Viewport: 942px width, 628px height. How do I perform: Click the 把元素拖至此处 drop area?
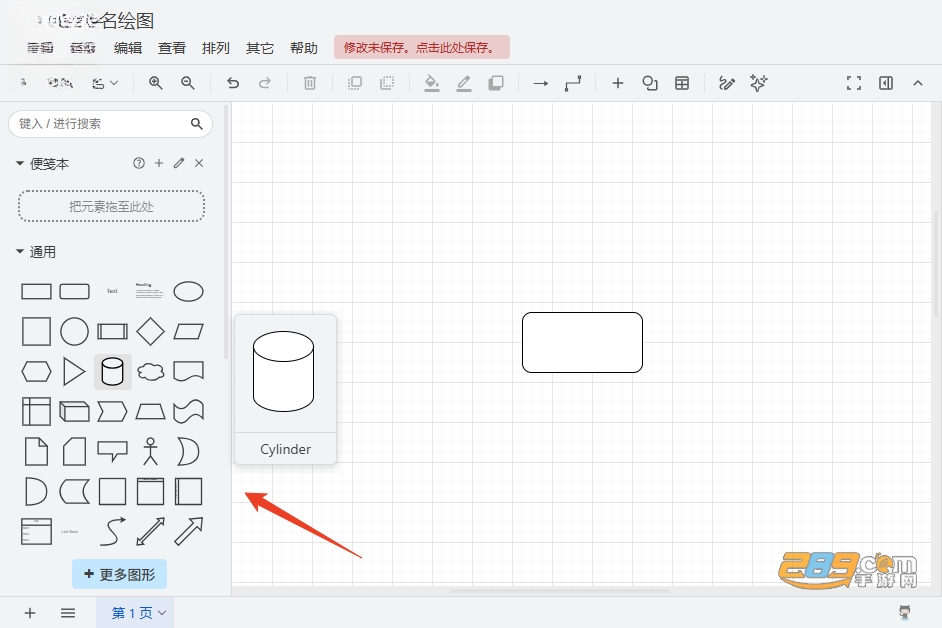click(112, 206)
